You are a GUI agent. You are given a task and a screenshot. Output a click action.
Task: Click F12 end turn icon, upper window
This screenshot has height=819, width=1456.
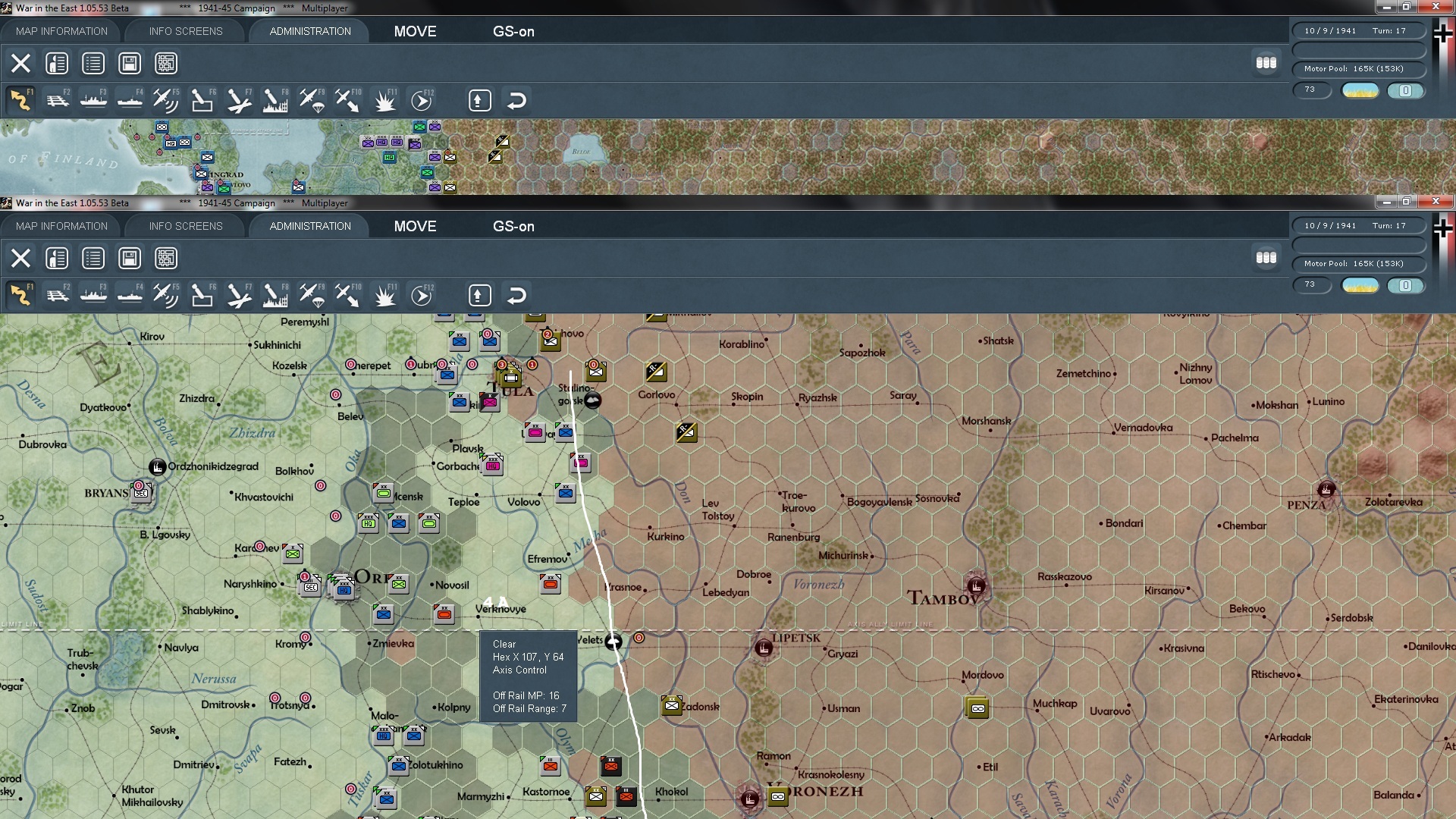422,100
